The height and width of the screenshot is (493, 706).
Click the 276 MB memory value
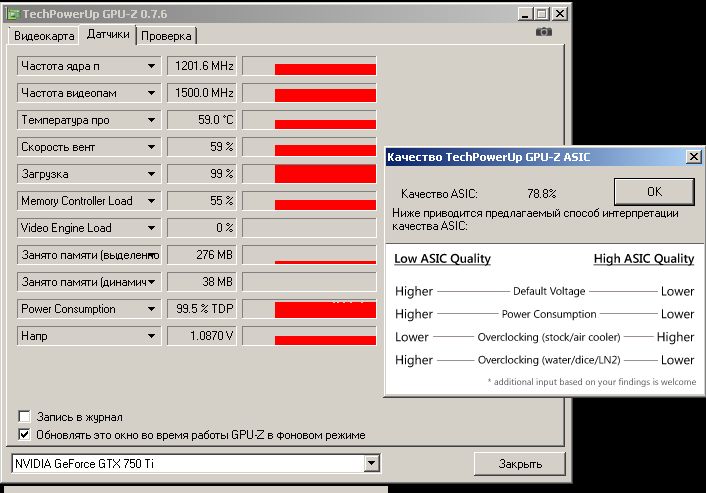click(x=202, y=255)
